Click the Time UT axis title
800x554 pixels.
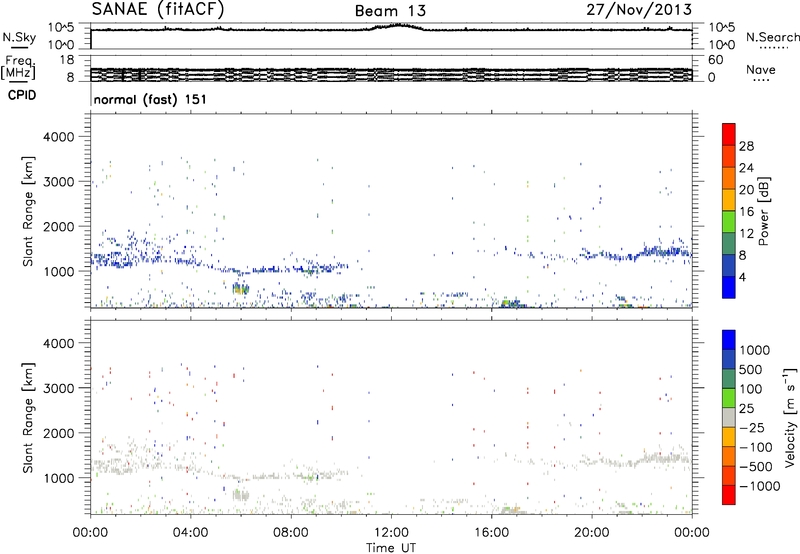[x=391, y=548]
